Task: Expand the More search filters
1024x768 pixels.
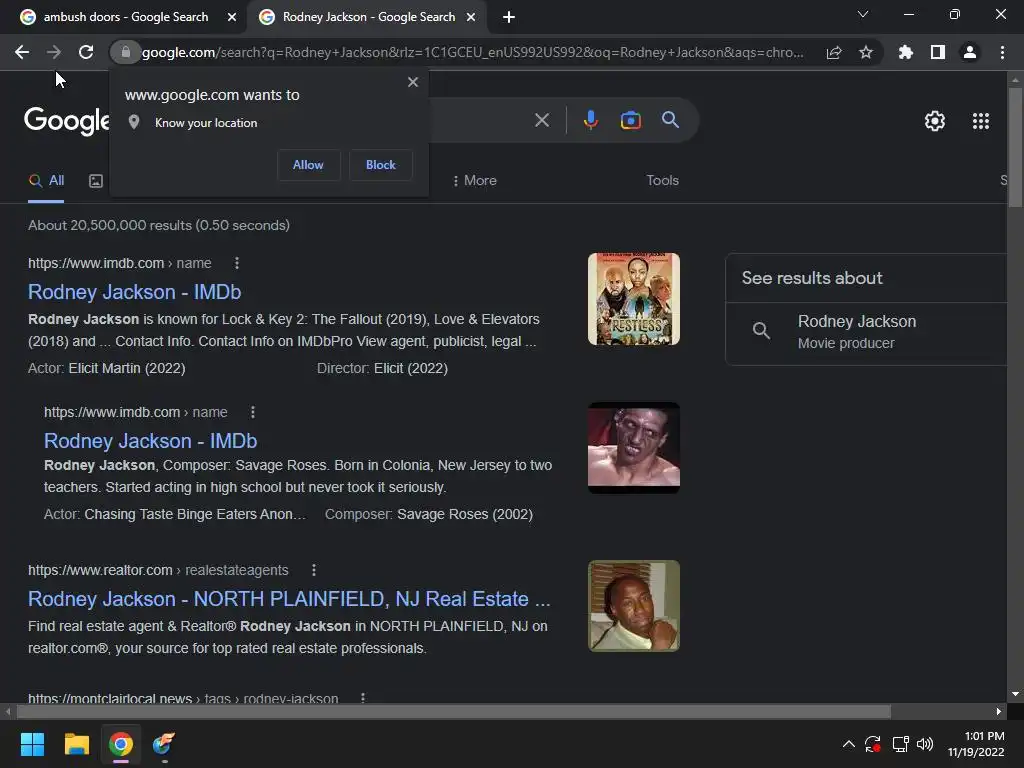Action: point(474,180)
